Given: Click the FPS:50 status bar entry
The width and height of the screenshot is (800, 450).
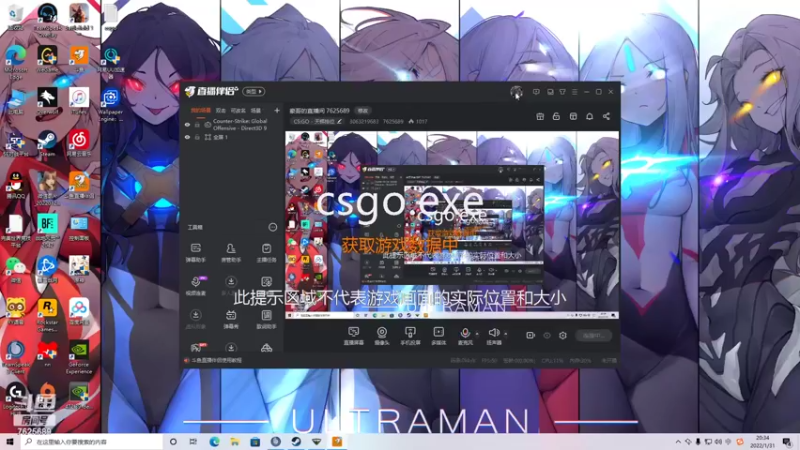Looking at the screenshot, I should click(489, 361).
